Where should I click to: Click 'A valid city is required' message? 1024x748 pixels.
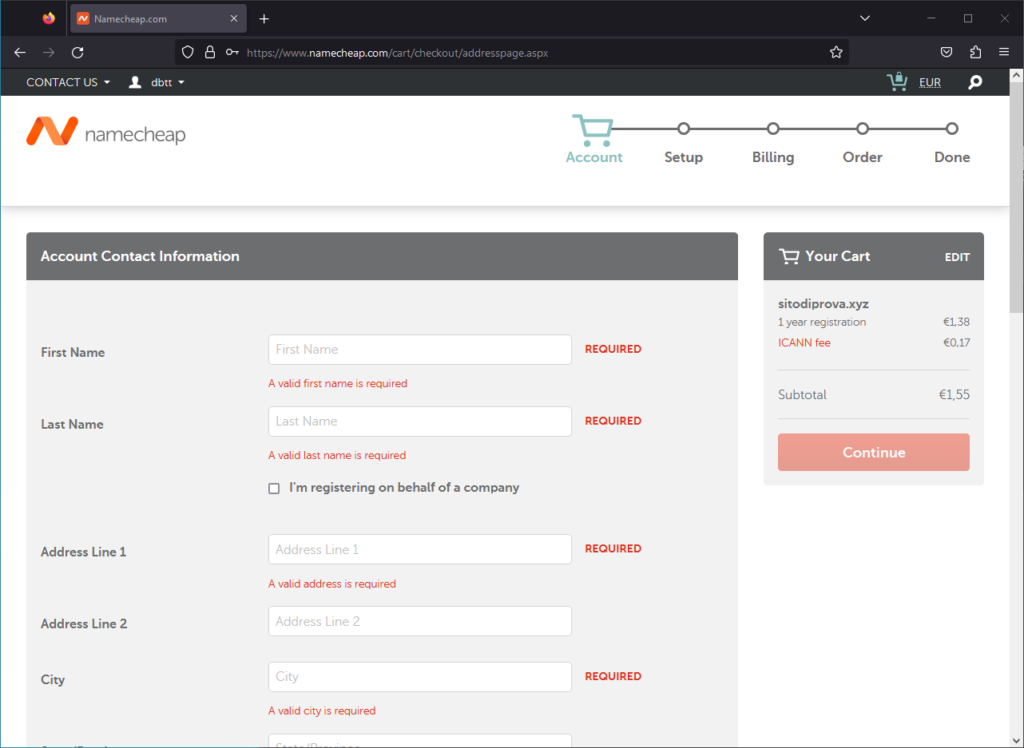point(322,711)
